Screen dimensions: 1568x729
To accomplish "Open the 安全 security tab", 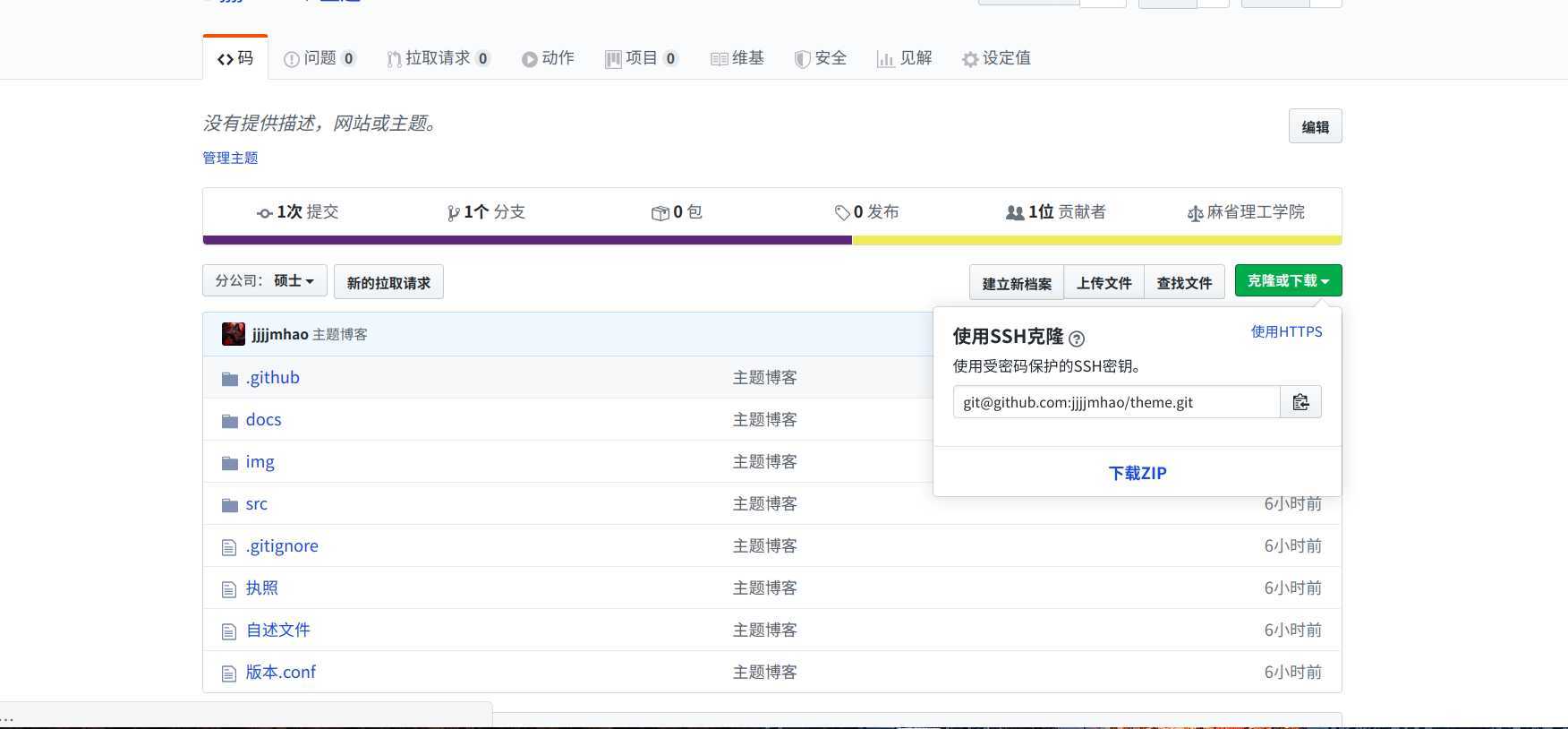I will pyautogui.click(x=821, y=58).
